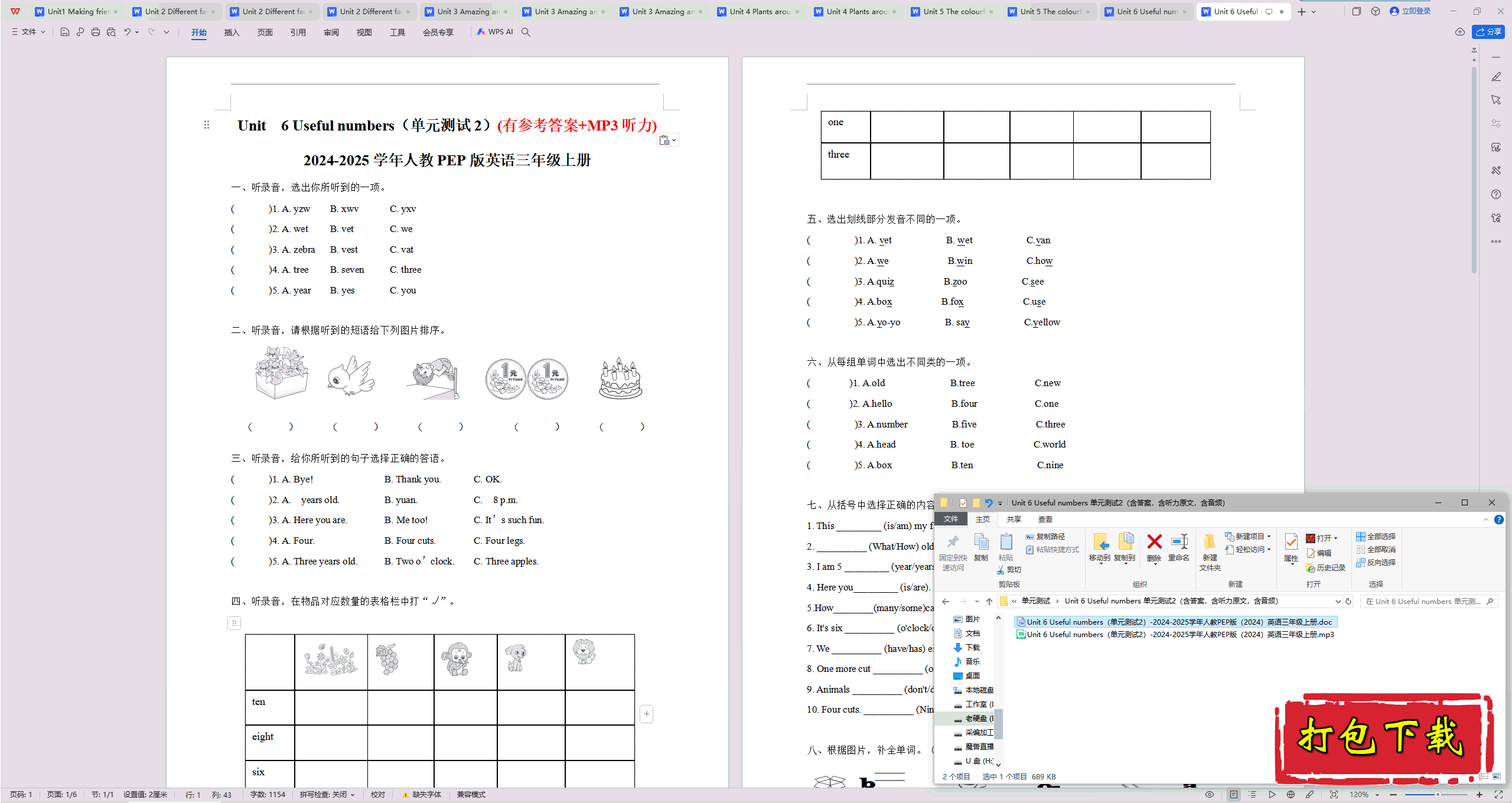Switch to outline view icon in status bar
1512x803 pixels.
(1253, 795)
